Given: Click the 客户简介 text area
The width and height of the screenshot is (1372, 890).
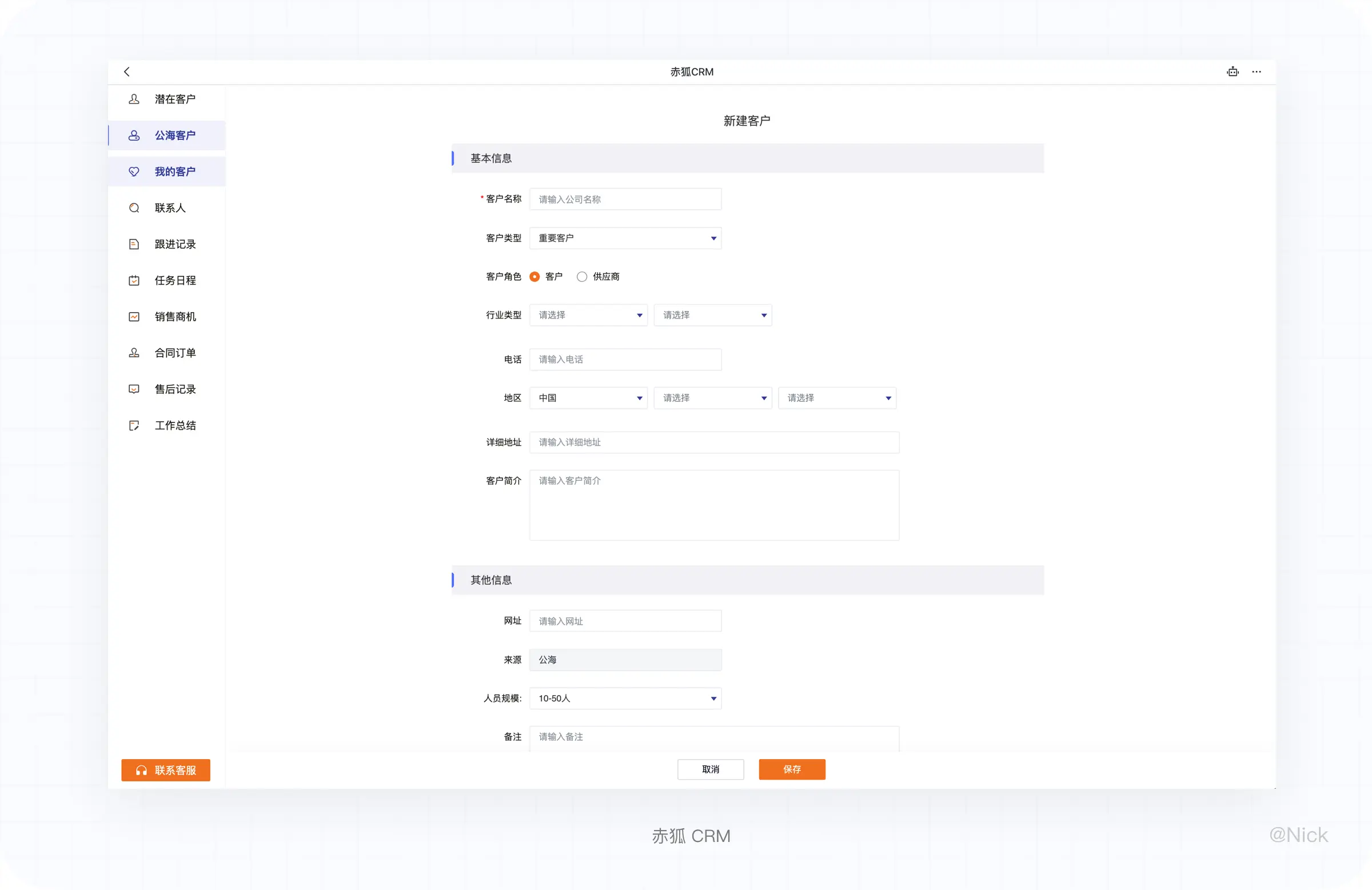Looking at the screenshot, I should tap(714, 505).
